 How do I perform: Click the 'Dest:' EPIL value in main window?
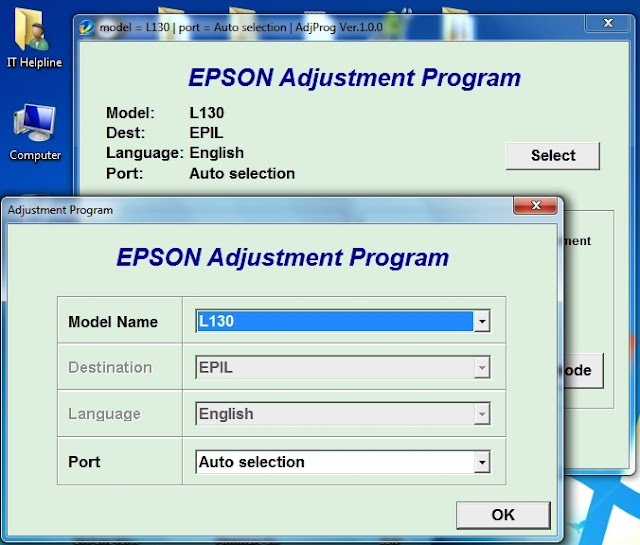[x=206, y=133]
